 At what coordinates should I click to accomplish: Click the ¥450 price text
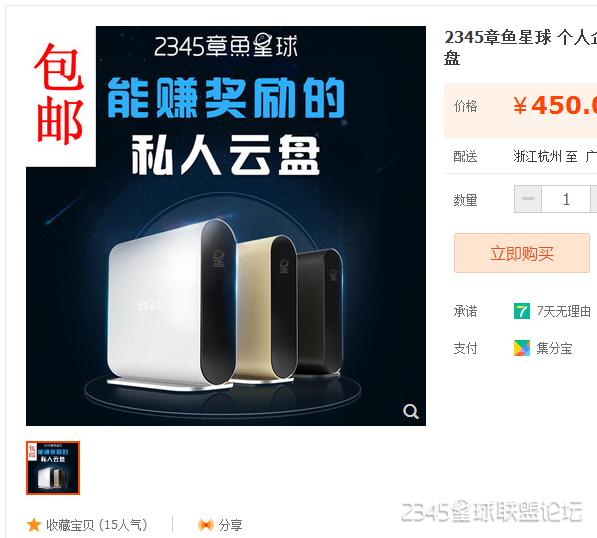(555, 105)
